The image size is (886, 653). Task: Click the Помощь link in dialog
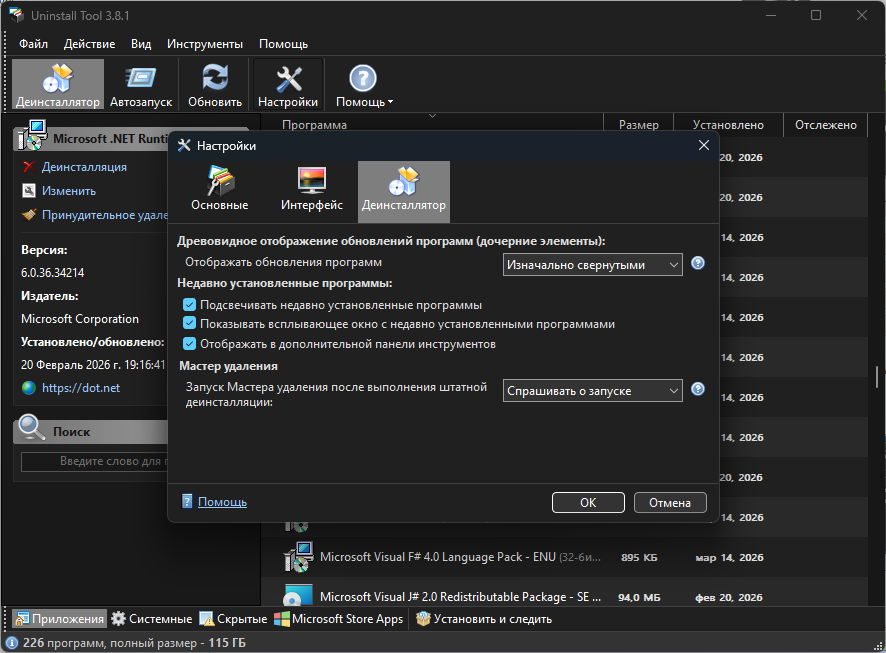[222, 502]
